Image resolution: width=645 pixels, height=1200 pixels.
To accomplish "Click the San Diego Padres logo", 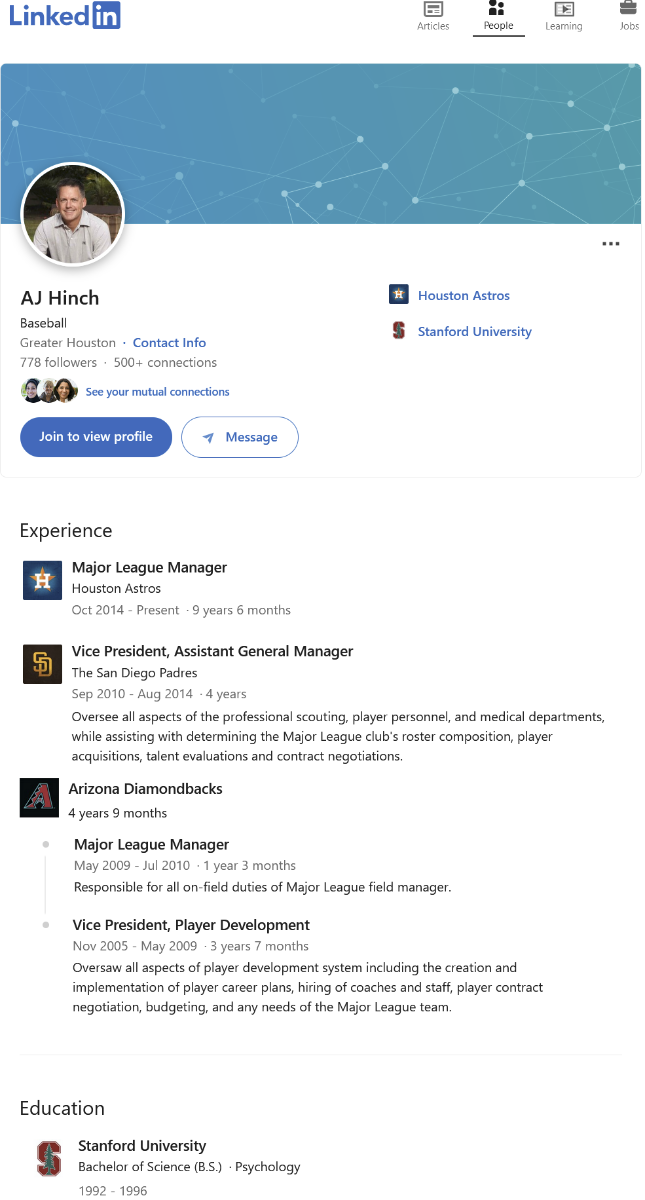I will tap(42, 664).
